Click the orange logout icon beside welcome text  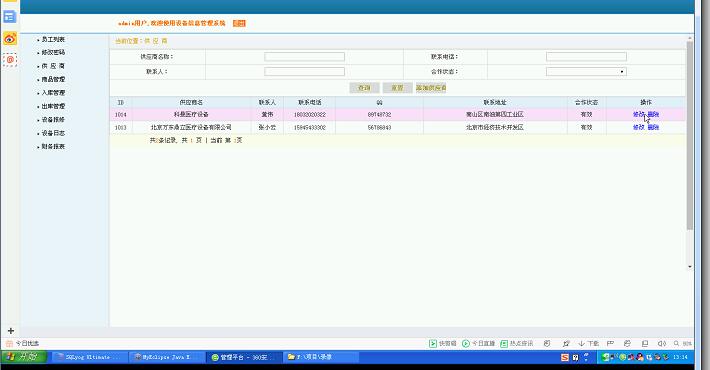(239, 23)
